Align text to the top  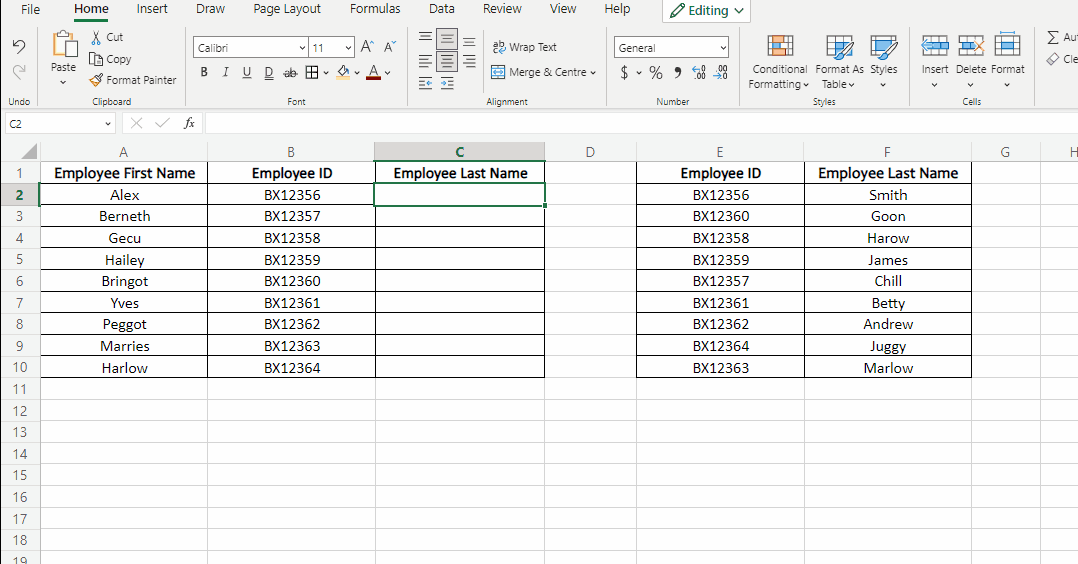coord(426,38)
